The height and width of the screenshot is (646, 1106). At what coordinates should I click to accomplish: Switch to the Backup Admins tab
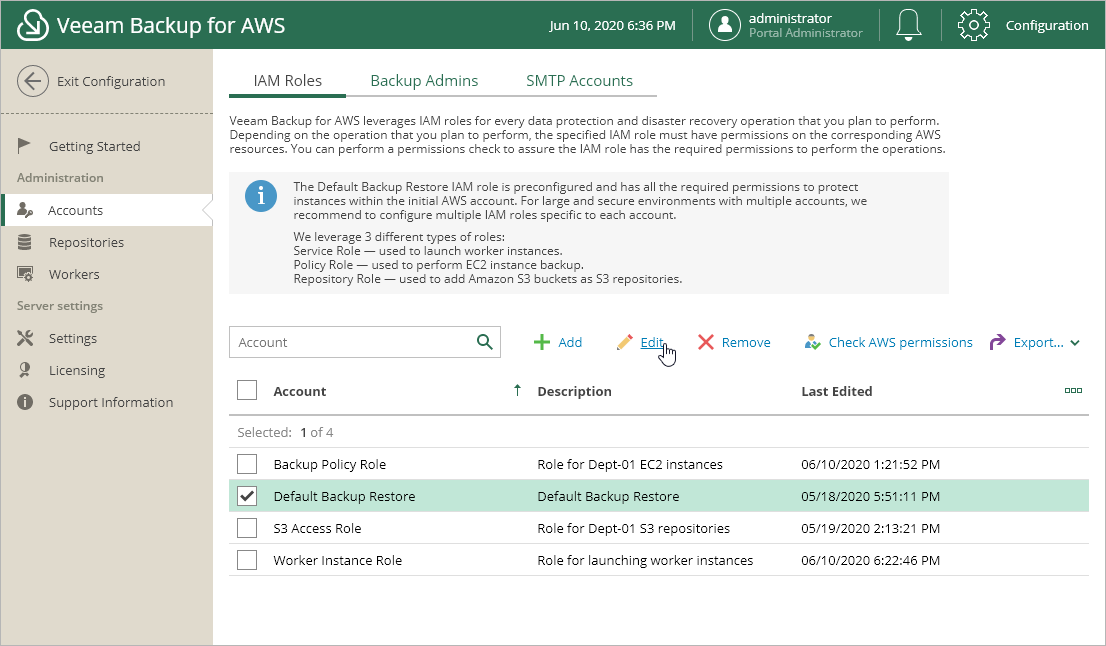[x=425, y=81]
